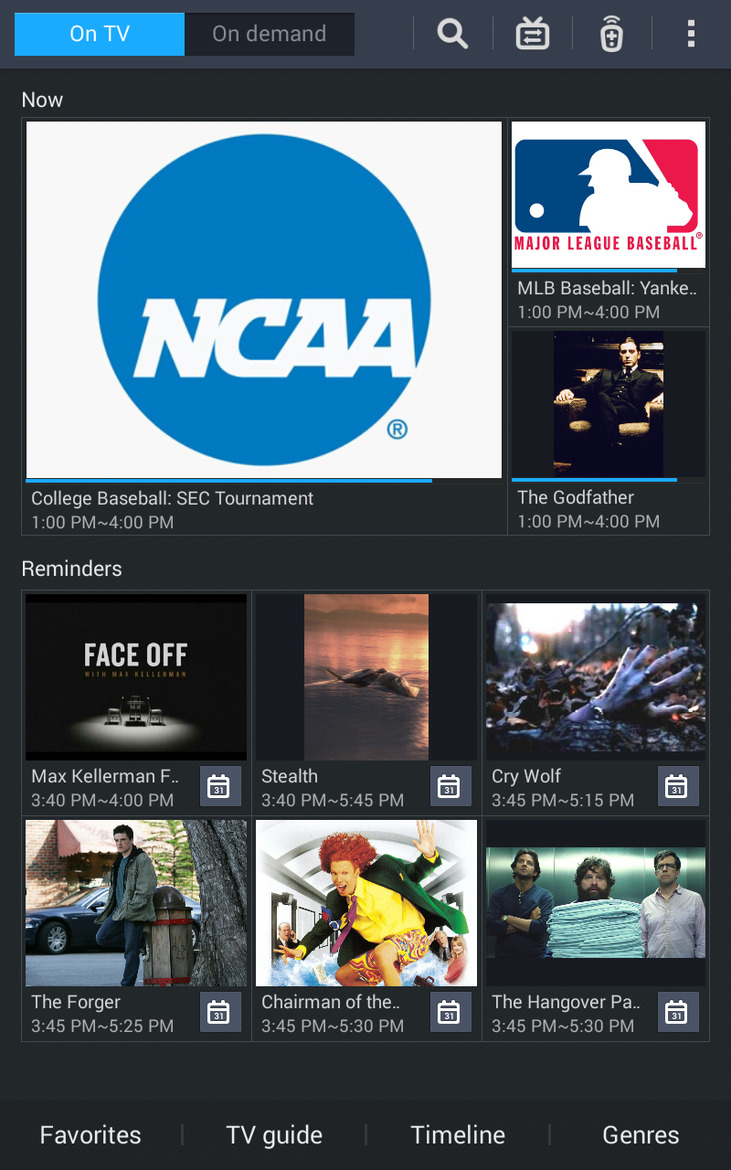Tap reminder icon for Chairman of the Board
Screen dimensions: 731x1170
(x=450, y=1012)
